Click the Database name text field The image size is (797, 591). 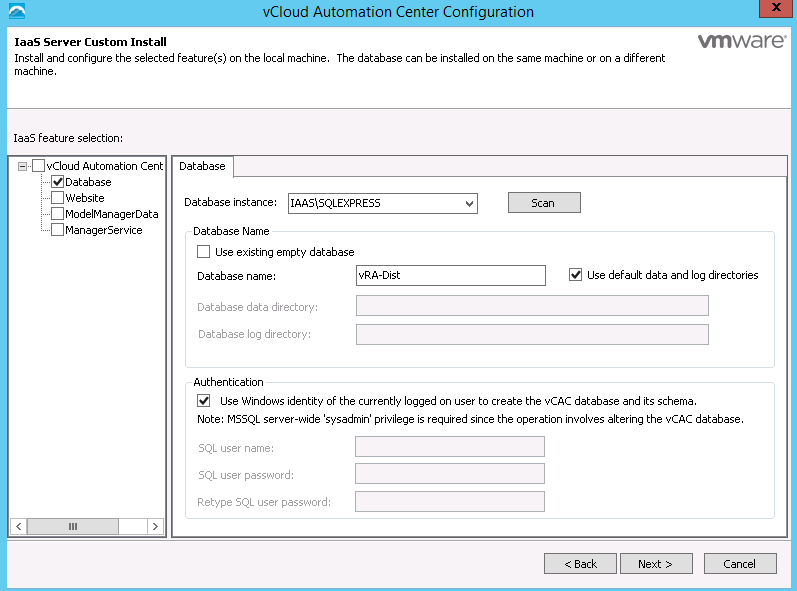coord(450,275)
